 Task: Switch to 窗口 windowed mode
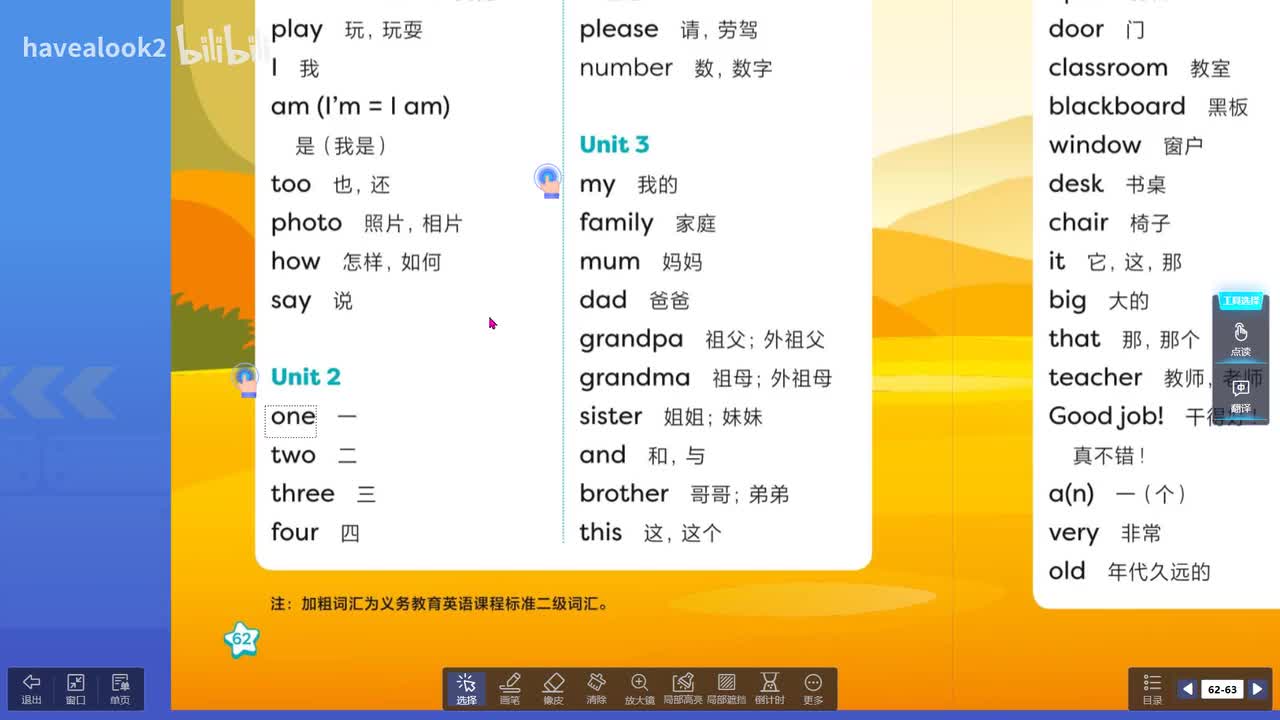coord(76,689)
